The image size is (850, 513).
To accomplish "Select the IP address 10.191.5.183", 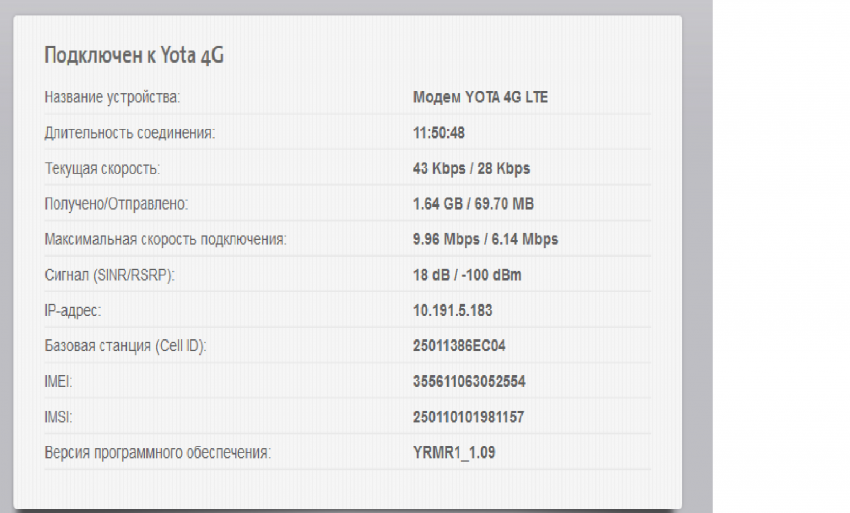I will (x=452, y=310).
